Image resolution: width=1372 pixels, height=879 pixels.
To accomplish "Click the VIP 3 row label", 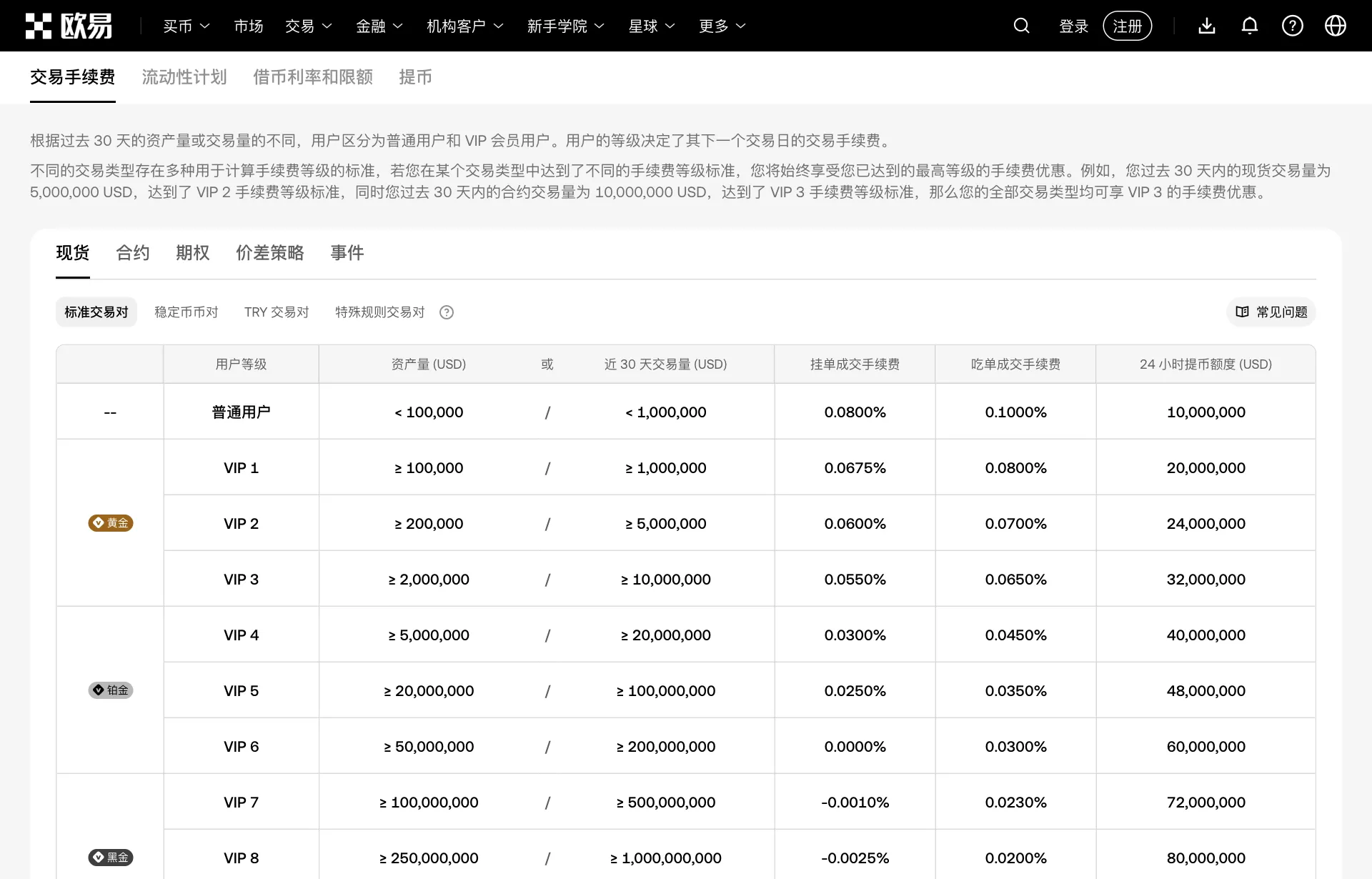I will (x=242, y=580).
